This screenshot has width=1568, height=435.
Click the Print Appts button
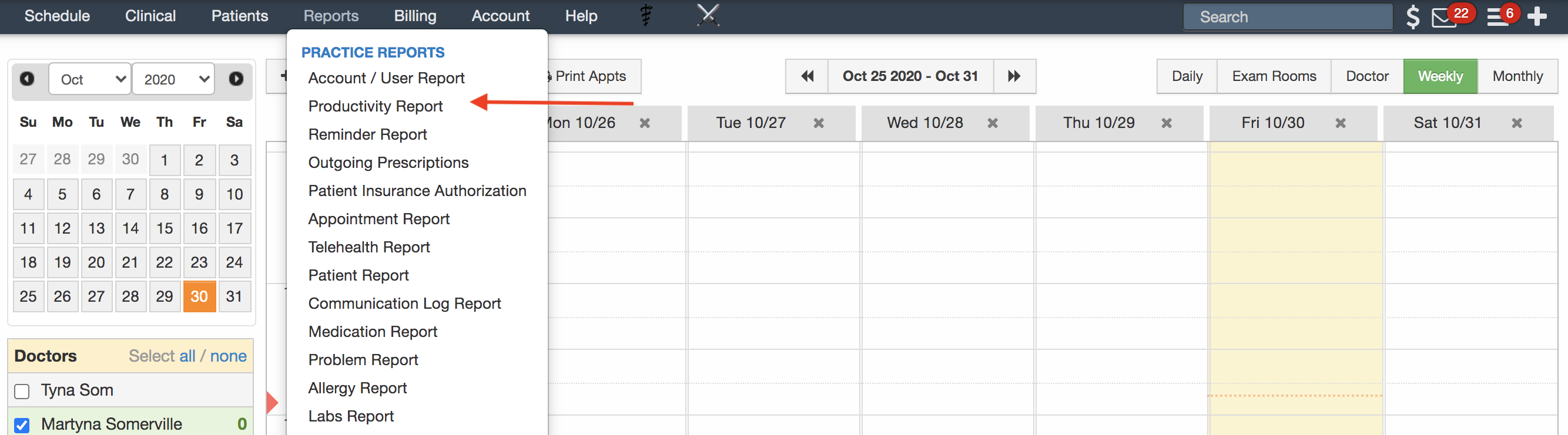[x=589, y=76]
